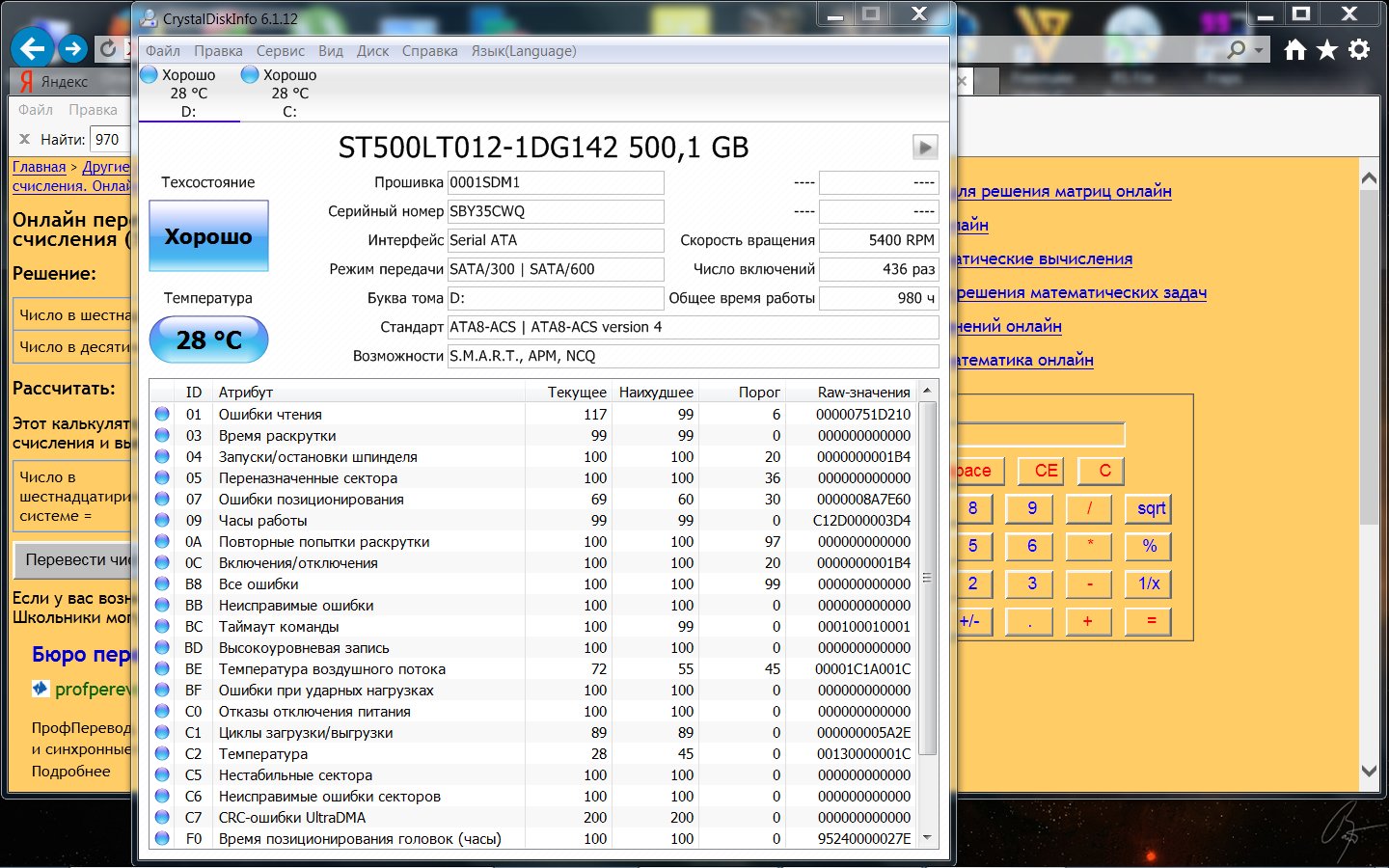The width and height of the screenshot is (1389, 868).
Task: Click the CrystalDiskInfo title bar app icon
Action: (x=149, y=18)
